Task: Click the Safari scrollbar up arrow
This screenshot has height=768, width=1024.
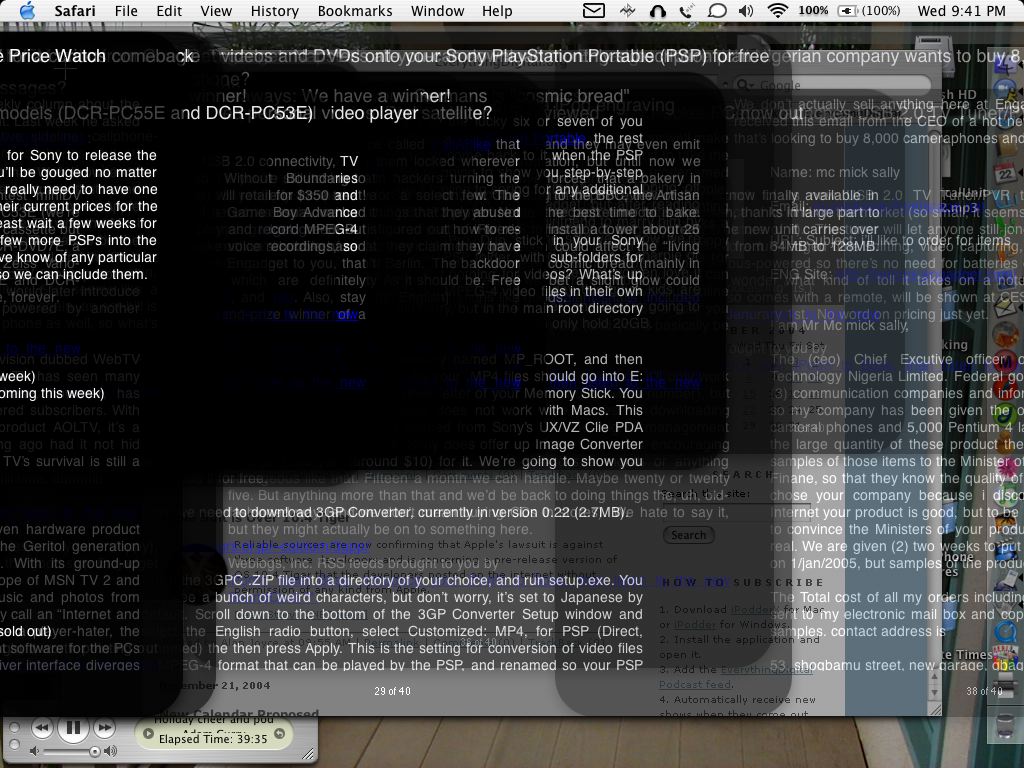Action: tap(935, 679)
